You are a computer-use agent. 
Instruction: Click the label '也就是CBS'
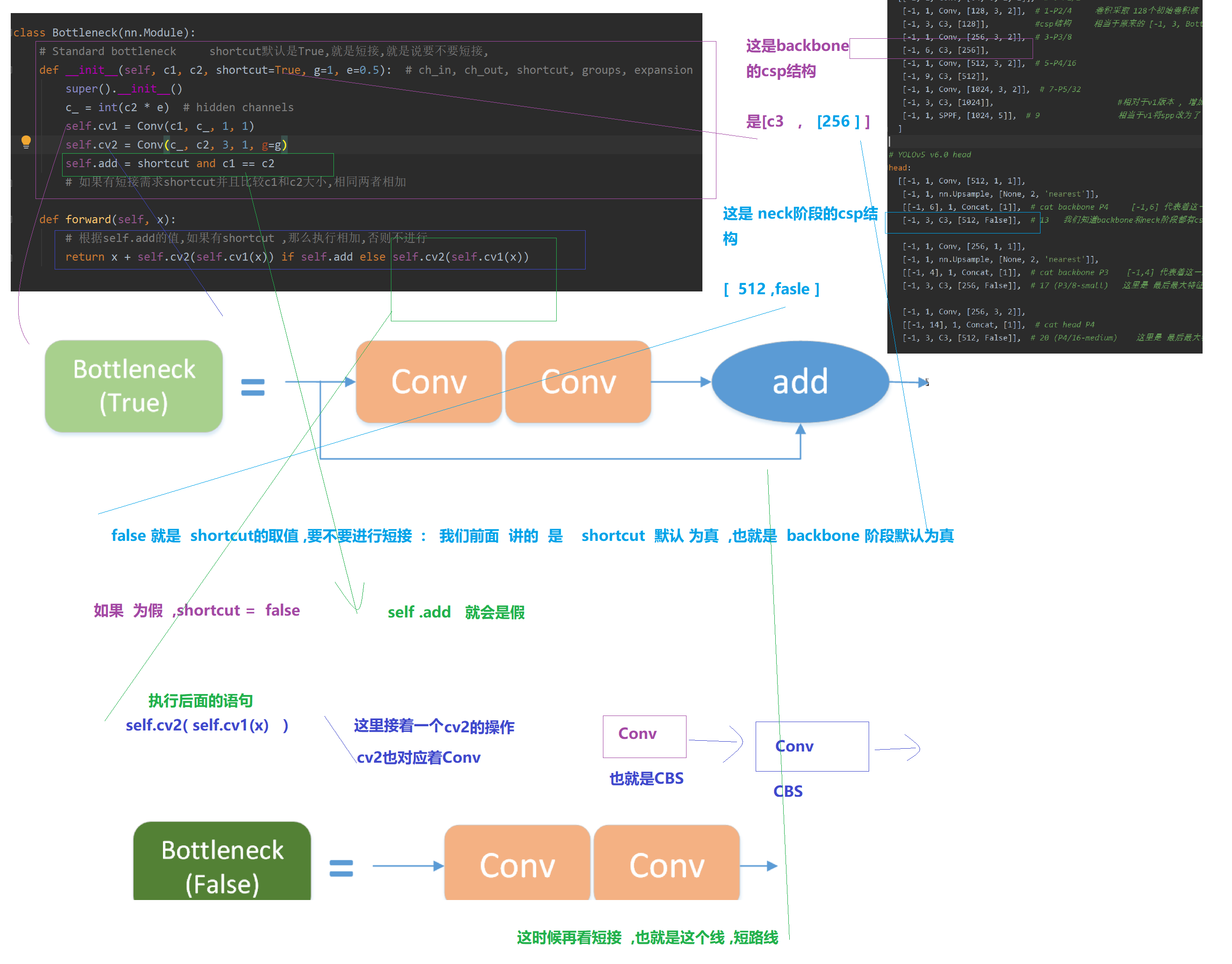click(x=646, y=778)
